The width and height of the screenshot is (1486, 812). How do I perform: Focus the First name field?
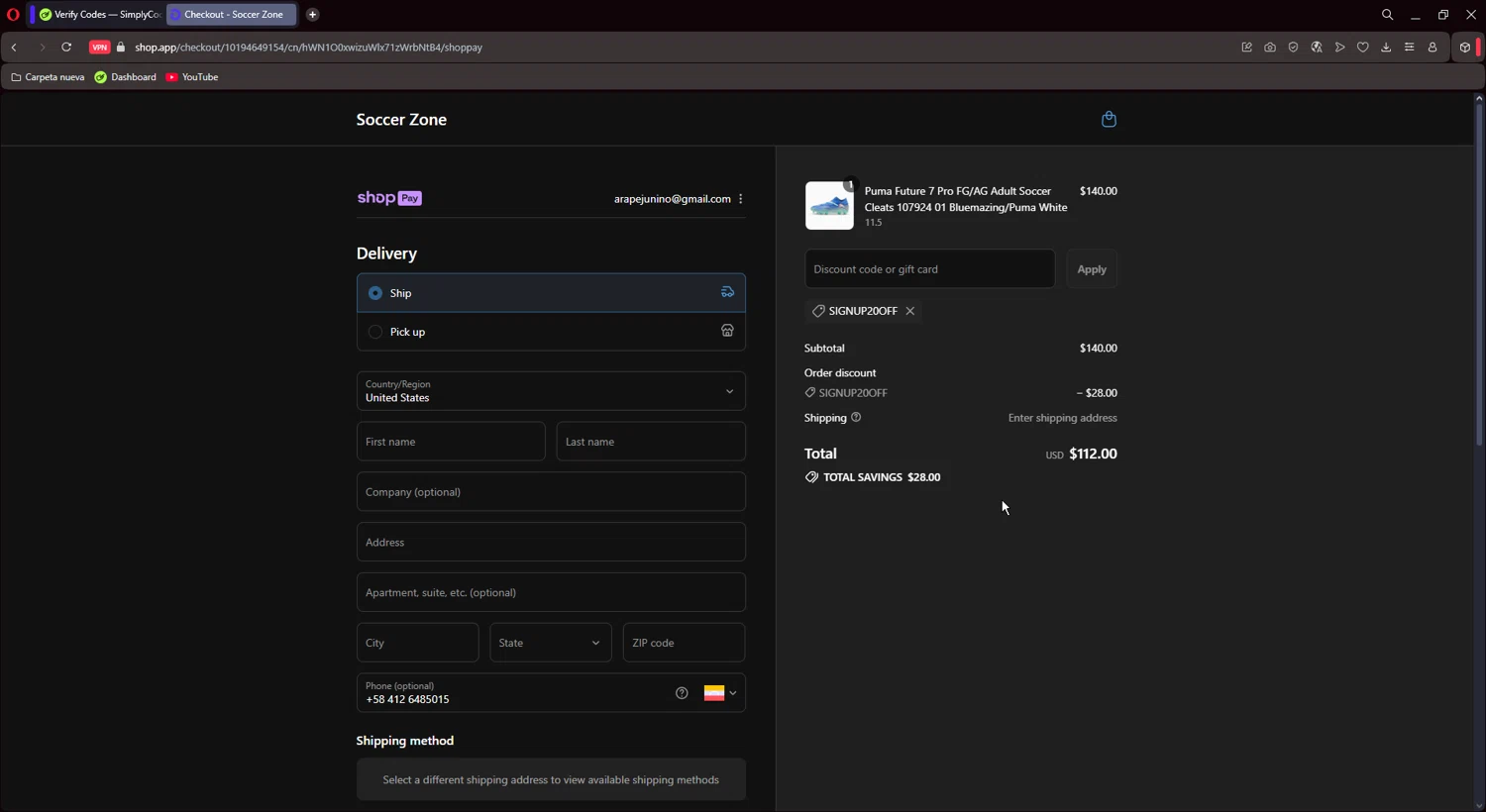pos(451,442)
